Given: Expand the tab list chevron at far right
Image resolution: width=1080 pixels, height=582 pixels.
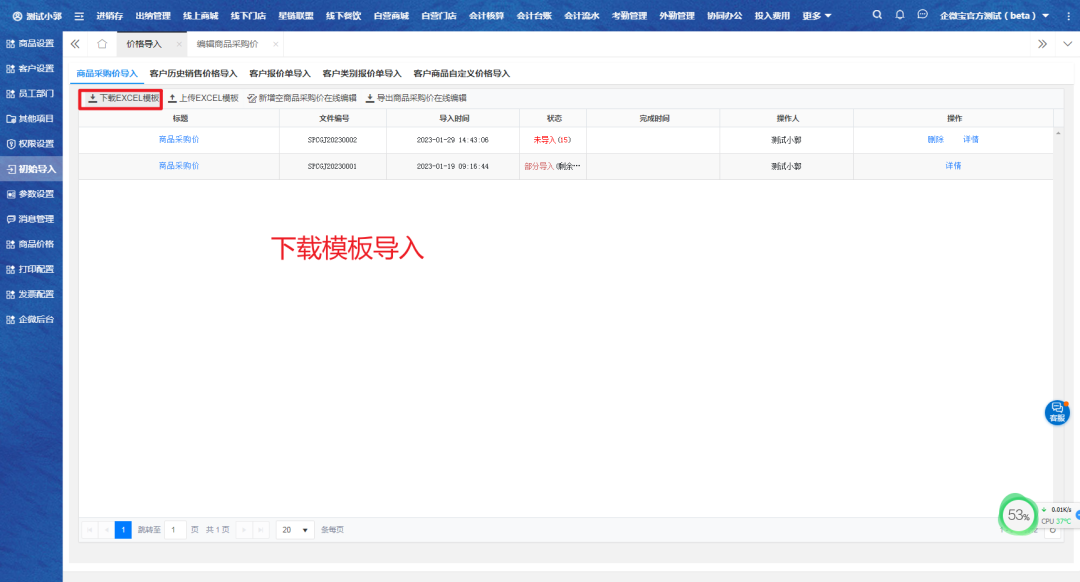Looking at the screenshot, I should (1065, 44).
